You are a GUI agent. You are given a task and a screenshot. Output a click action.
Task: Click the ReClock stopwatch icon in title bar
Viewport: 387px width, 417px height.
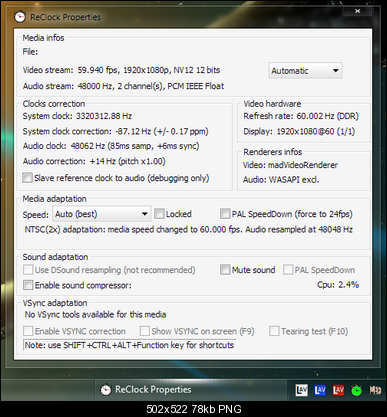[x=20, y=16]
